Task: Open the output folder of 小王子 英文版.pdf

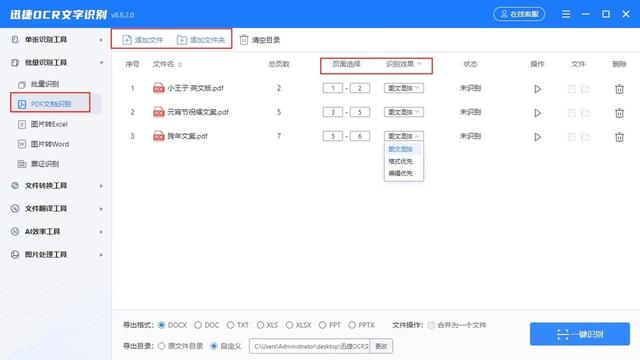Action: coord(585,89)
